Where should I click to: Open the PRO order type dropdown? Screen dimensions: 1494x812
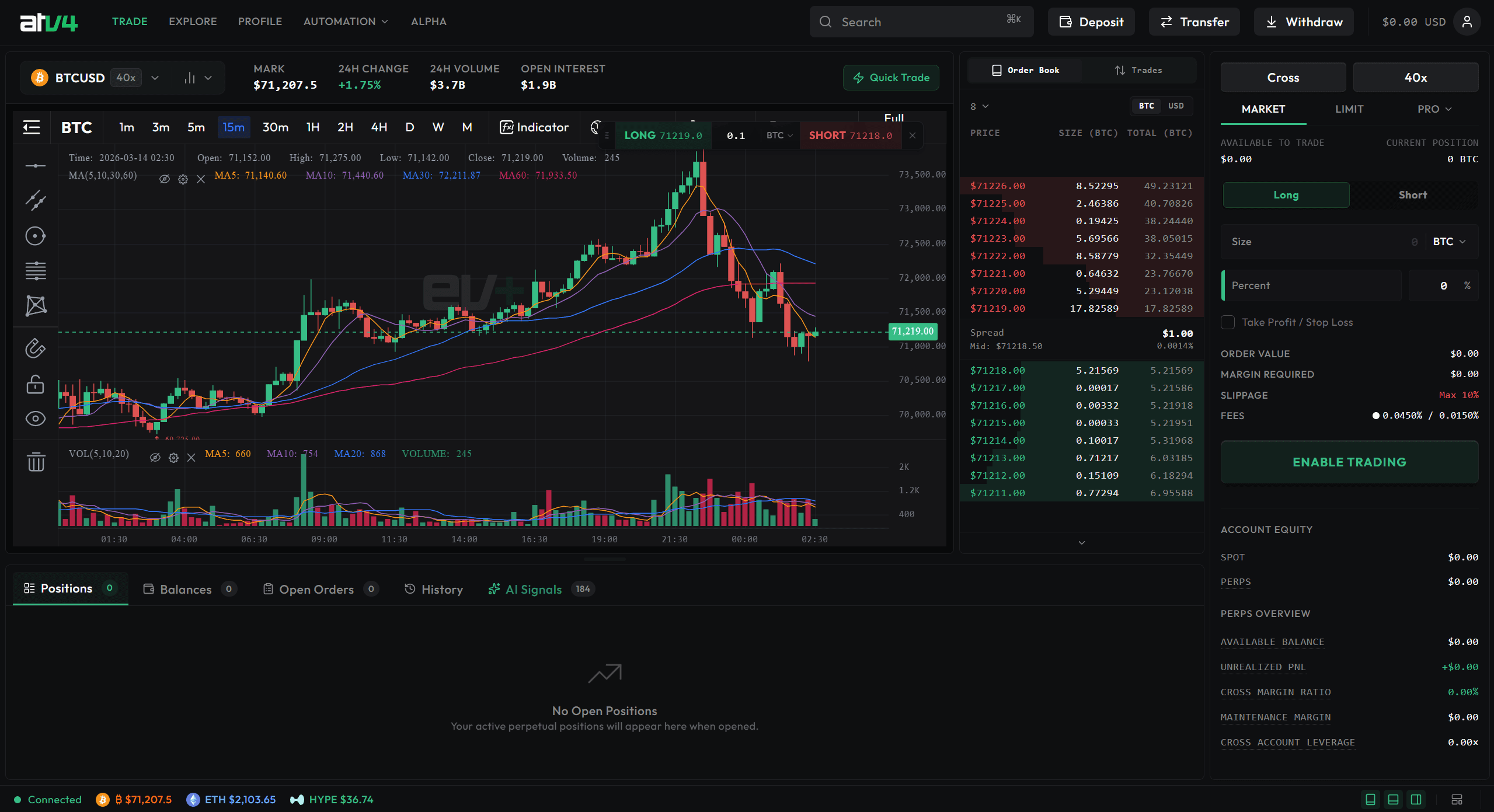[x=1434, y=109]
